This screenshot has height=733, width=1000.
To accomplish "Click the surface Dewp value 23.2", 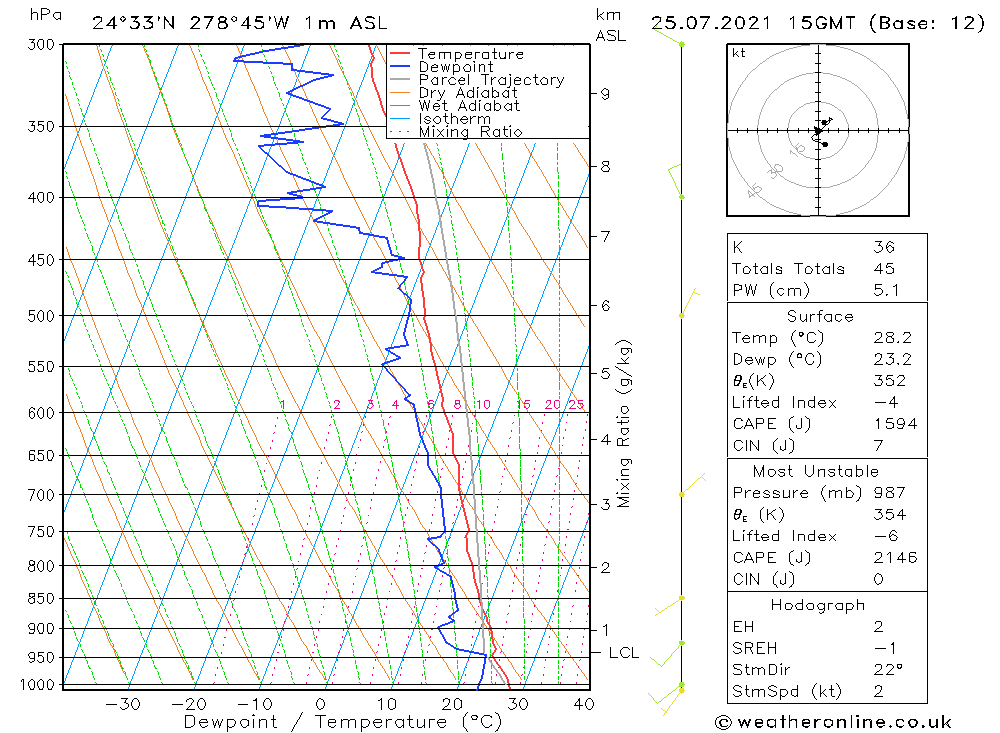I will coord(893,359).
